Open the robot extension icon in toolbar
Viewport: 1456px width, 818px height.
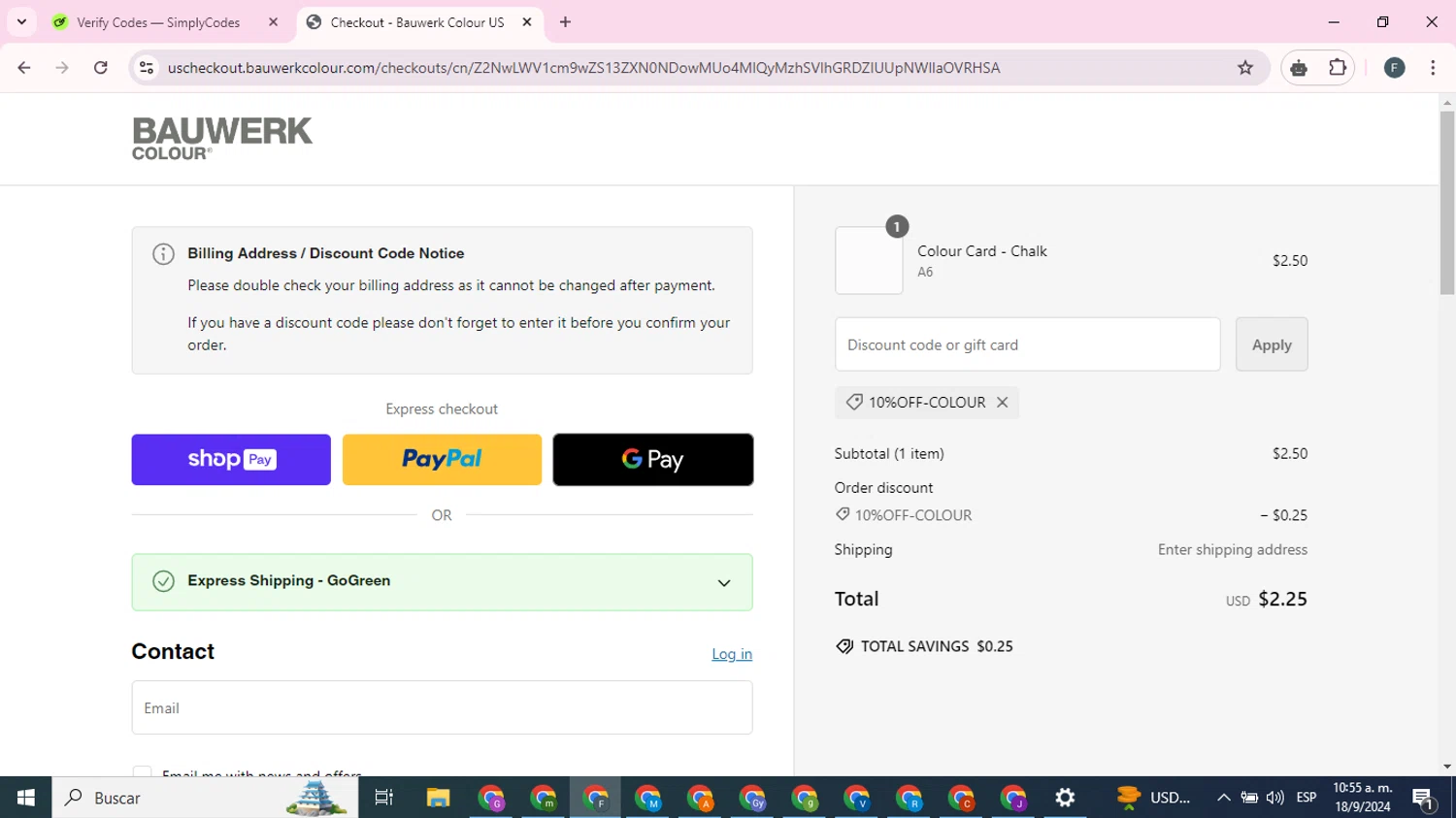point(1299,68)
